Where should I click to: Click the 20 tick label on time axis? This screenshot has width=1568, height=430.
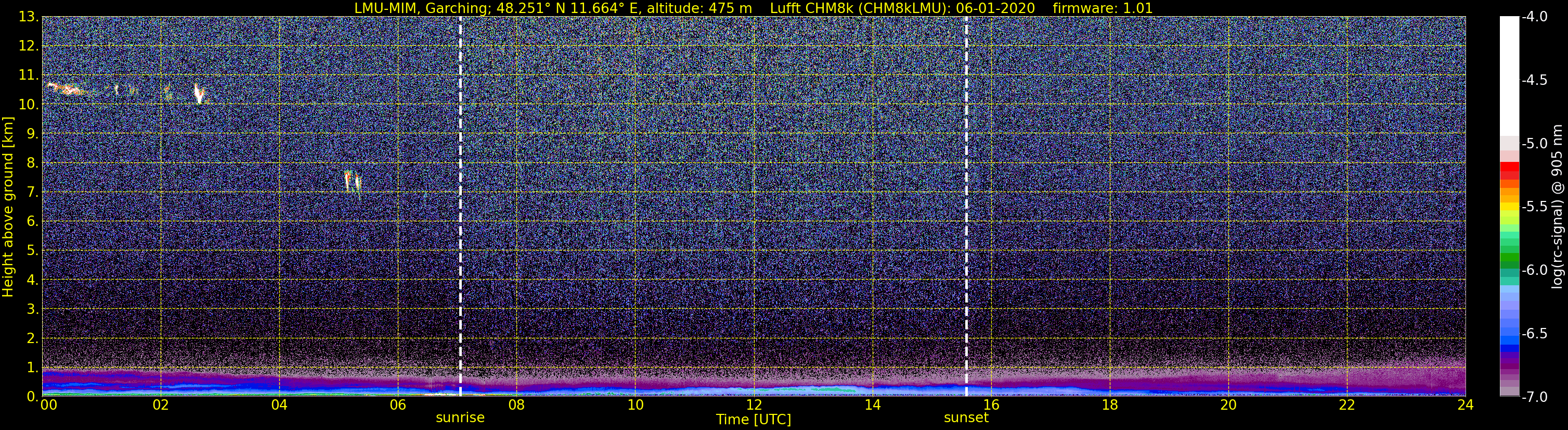coord(1228,406)
